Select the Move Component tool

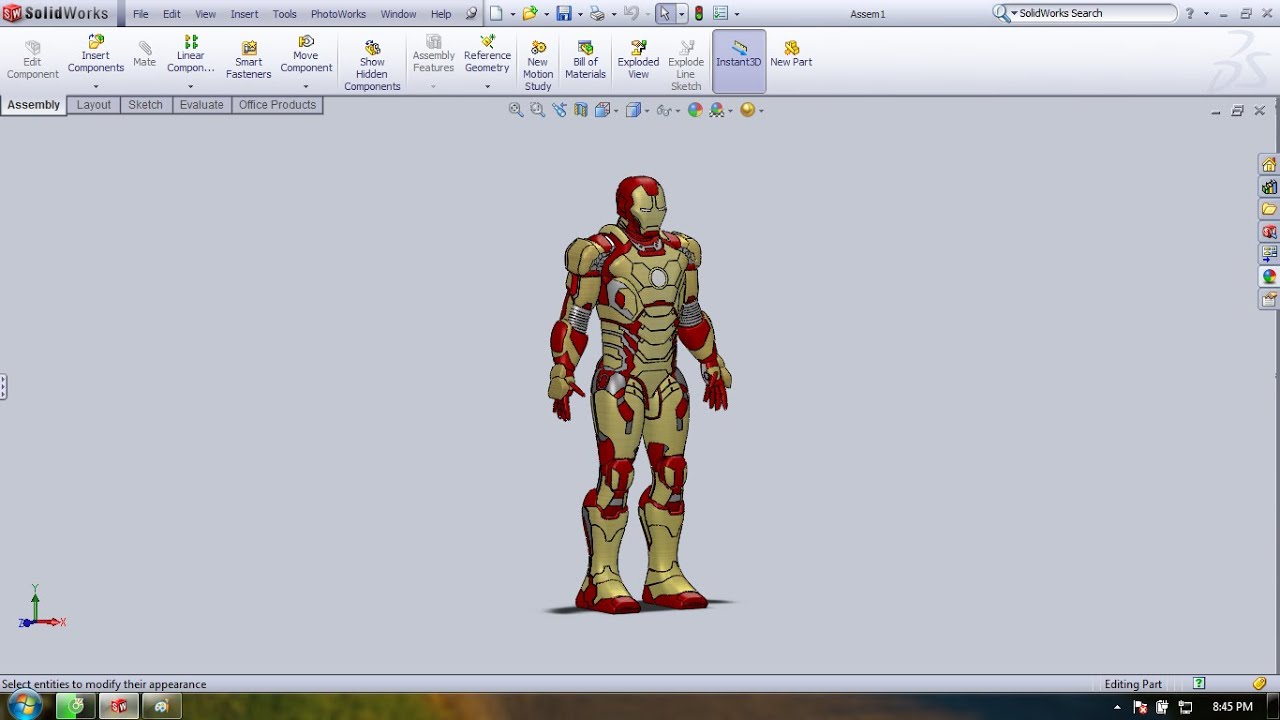coord(306,55)
